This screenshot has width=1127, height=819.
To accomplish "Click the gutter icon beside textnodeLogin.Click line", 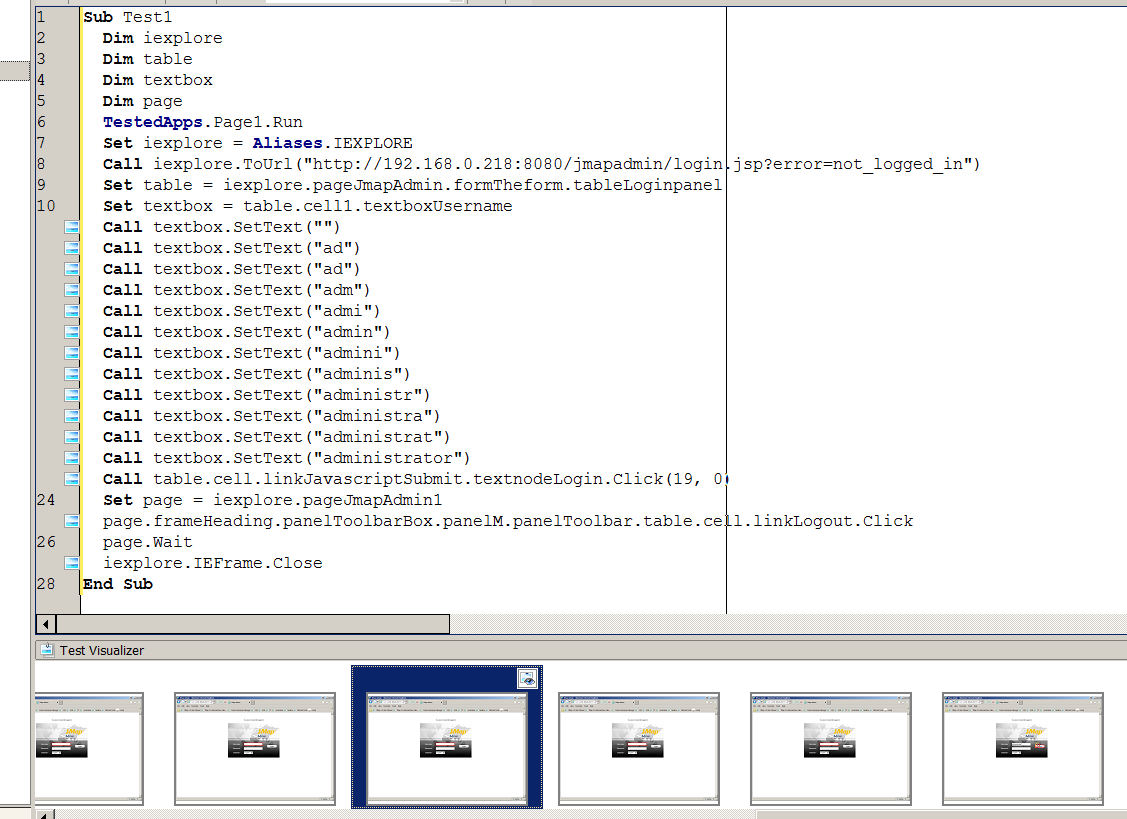I will [72, 479].
